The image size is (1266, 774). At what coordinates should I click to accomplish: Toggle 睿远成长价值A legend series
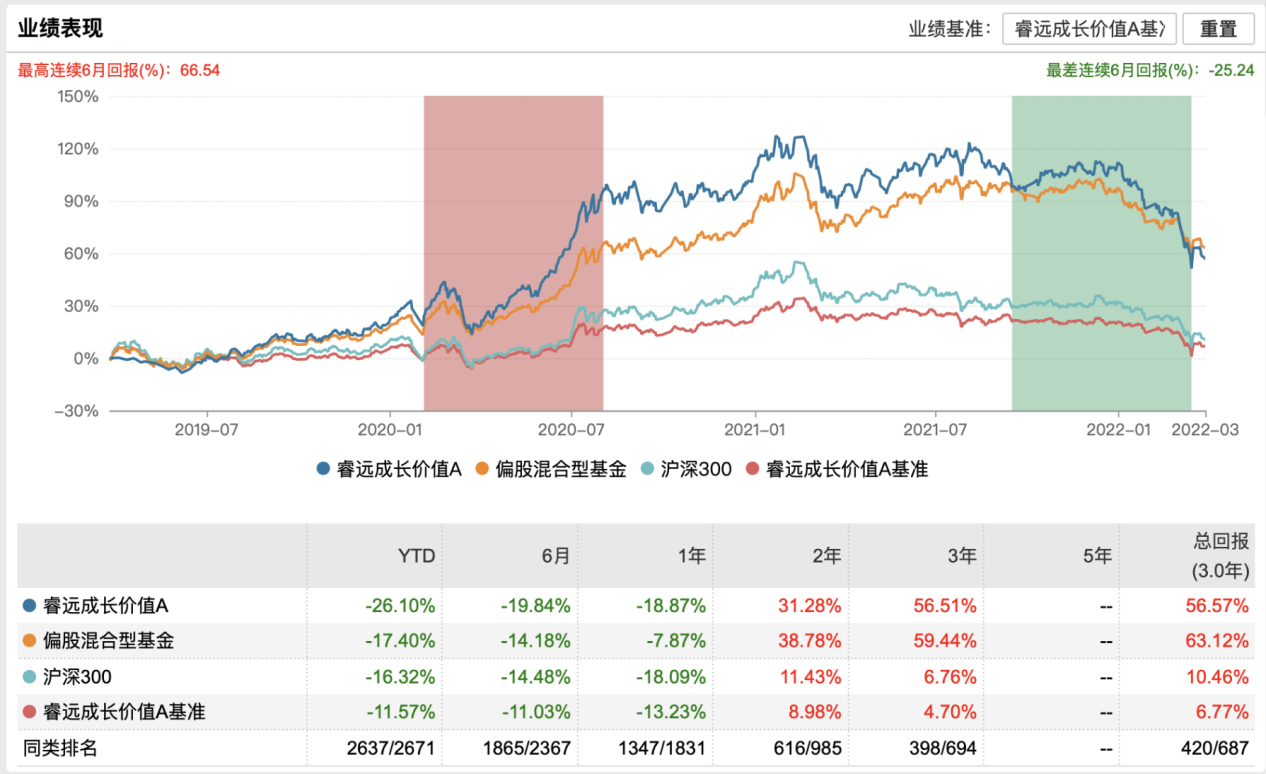[388, 469]
